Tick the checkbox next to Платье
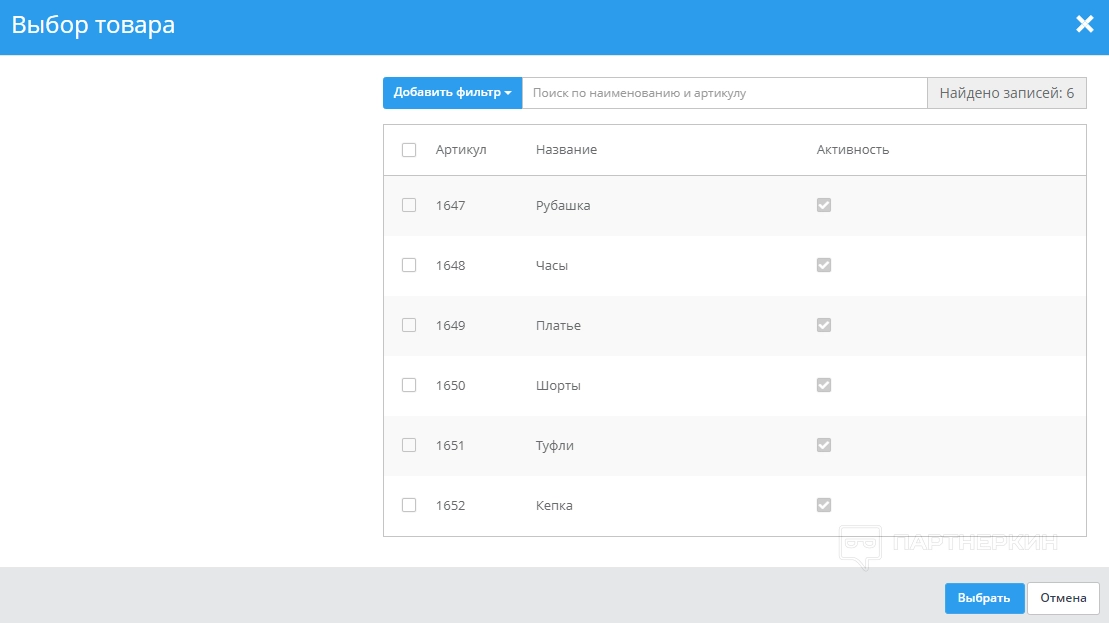Viewport: 1109px width, 623px height. (x=409, y=325)
